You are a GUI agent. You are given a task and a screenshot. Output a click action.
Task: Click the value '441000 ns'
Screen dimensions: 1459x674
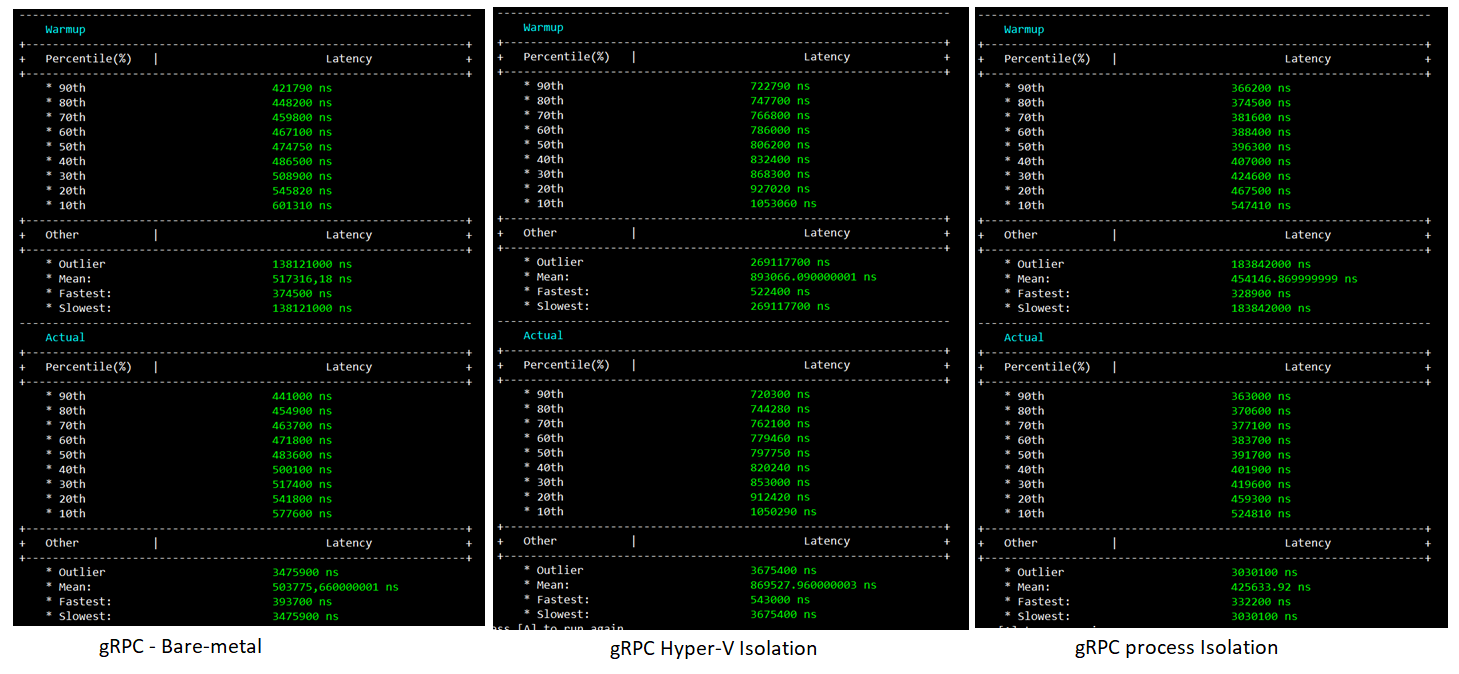click(x=302, y=396)
